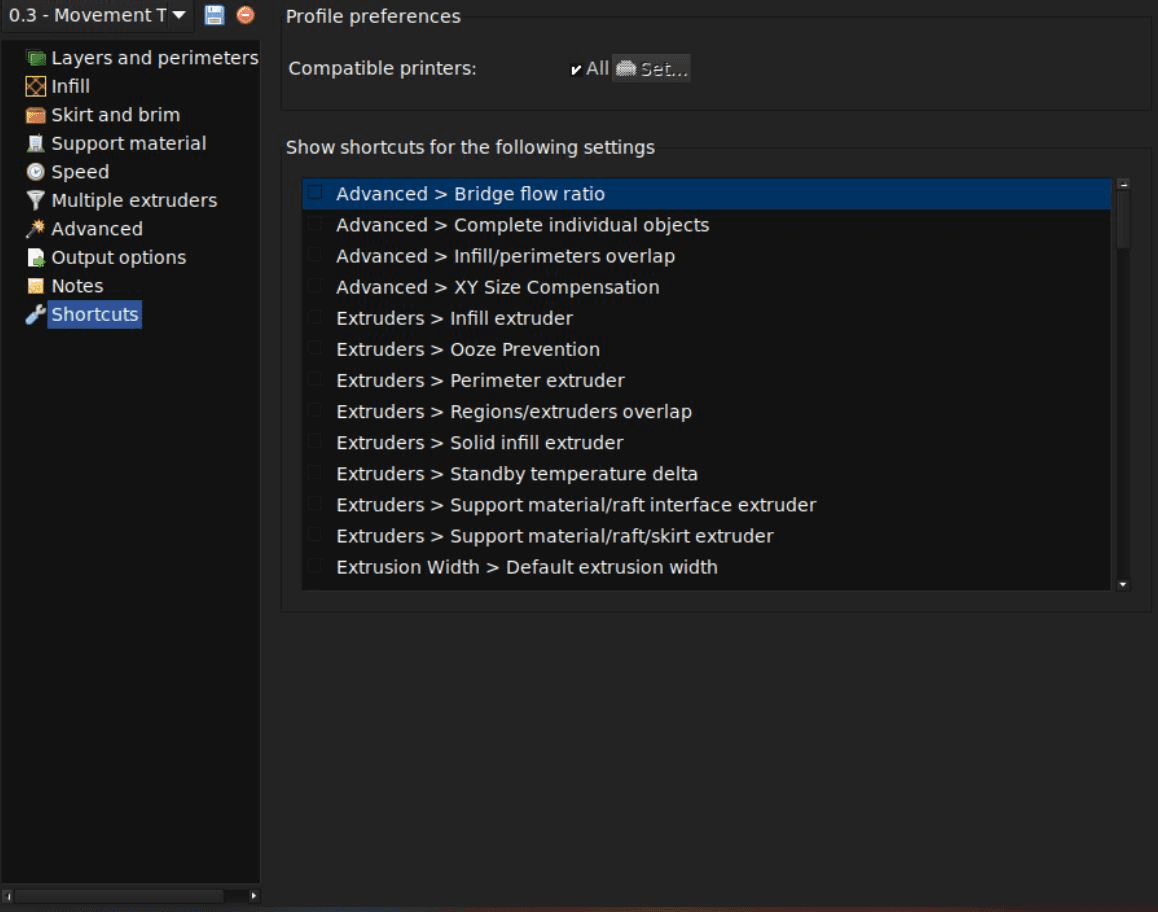Open Skirt and brim settings
This screenshot has height=912, width=1158.
tap(115, 115)
